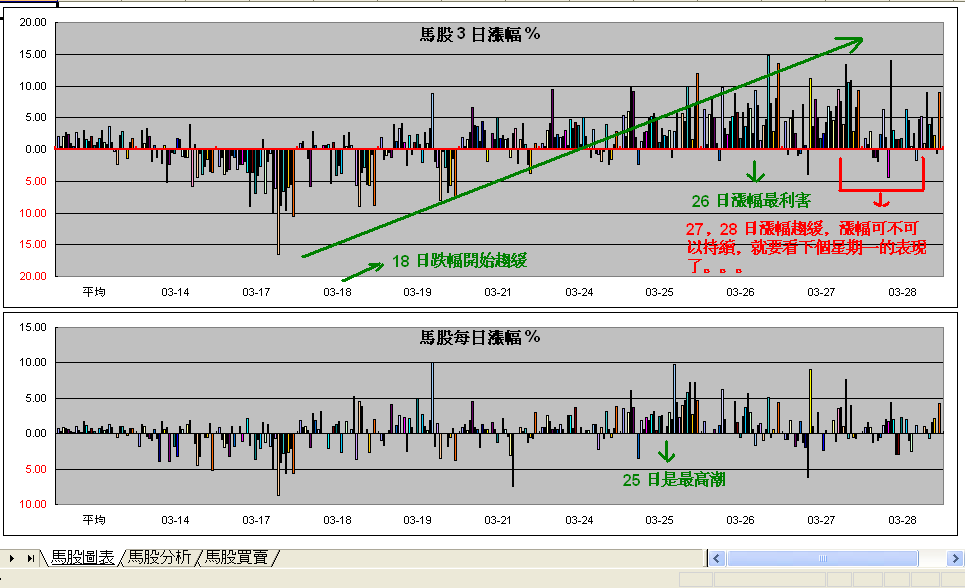This screenshot has height=588, width=965.
Task: Click the last sheet navigation arrow
Action: pyautogui.click(x=30, y=558)
